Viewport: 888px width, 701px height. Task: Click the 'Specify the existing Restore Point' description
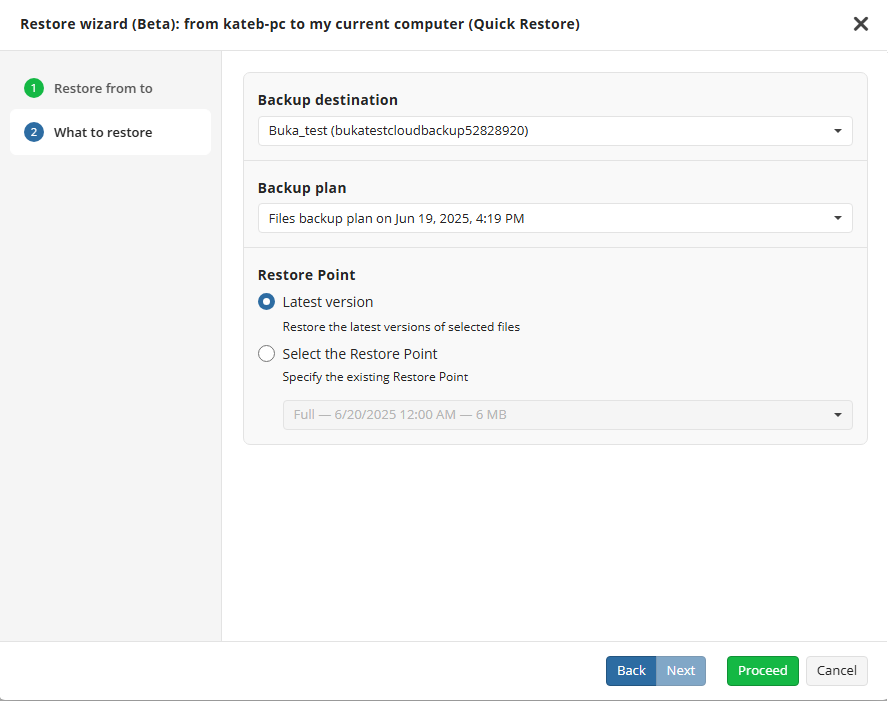point(375,378)
